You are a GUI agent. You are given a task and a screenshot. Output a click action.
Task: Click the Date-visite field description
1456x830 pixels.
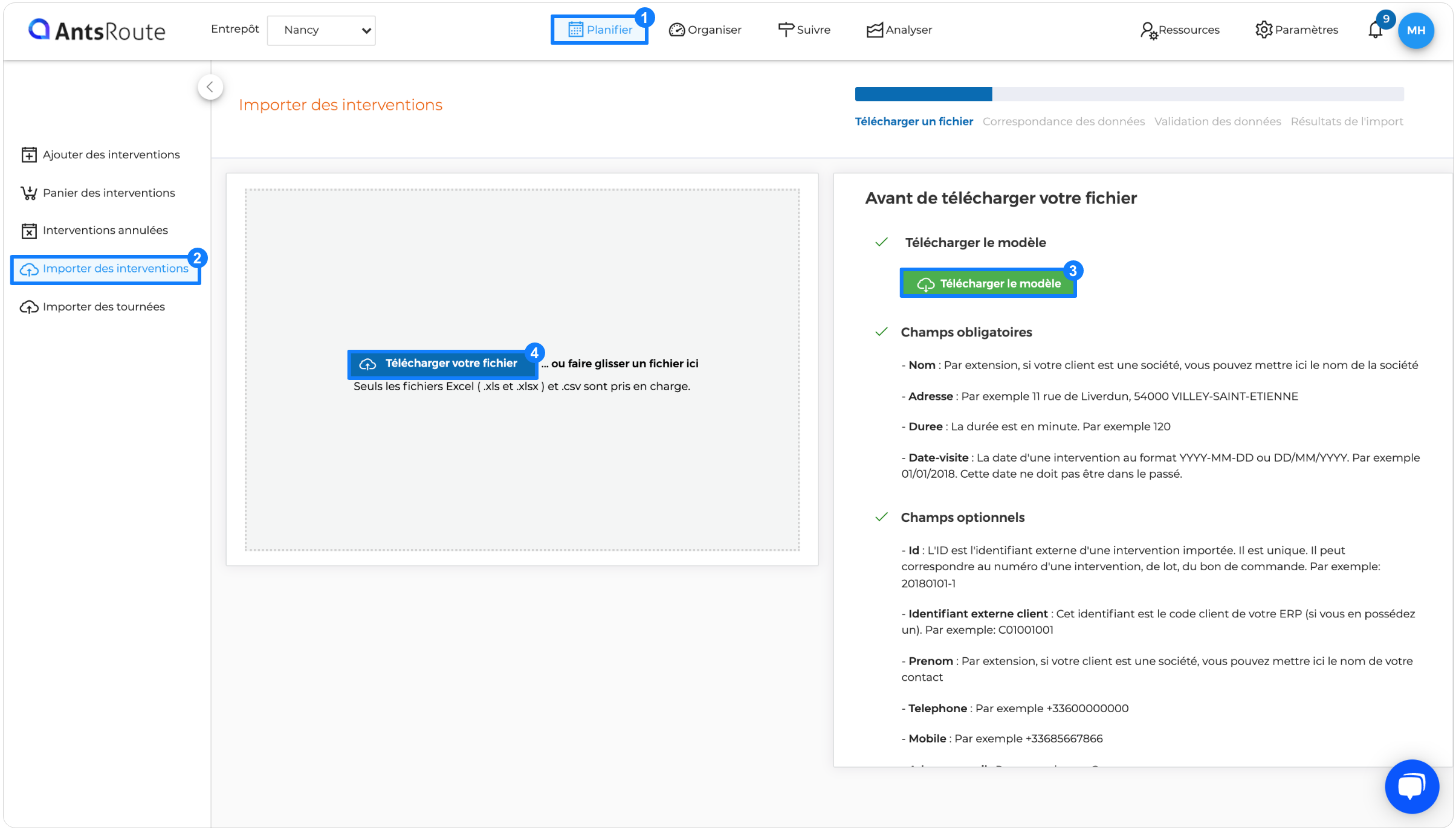(1160, 466)
